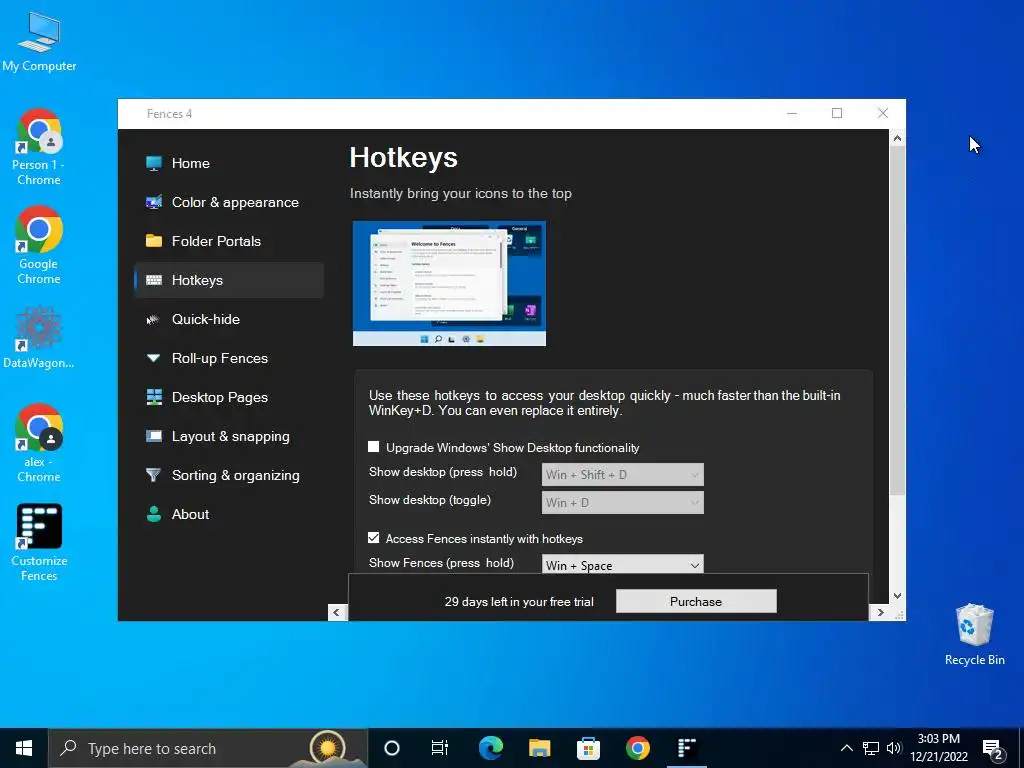The width and height of the screenshot is (1024, 768).
Task: Minimize the Fences 4 window
Action: 792,113
